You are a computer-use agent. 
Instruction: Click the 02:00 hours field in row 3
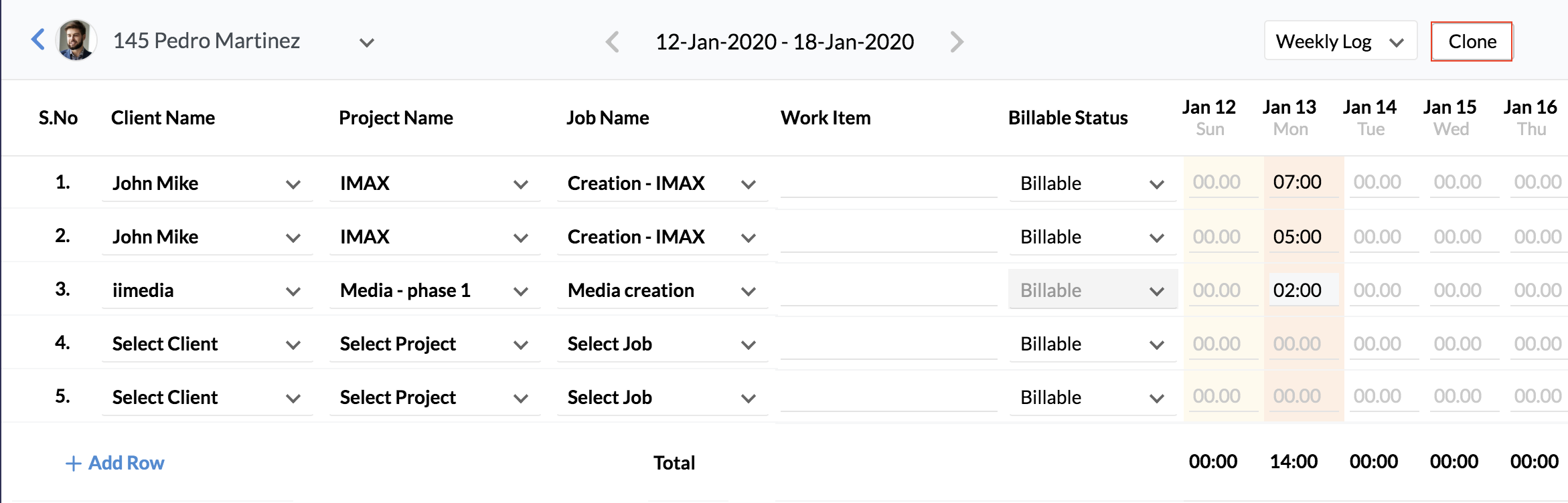point(1298,290)
